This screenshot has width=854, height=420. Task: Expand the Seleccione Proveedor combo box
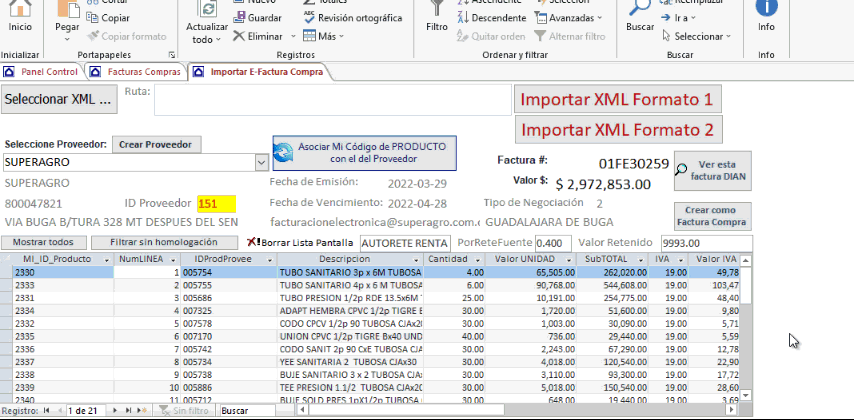click(262, 162)
